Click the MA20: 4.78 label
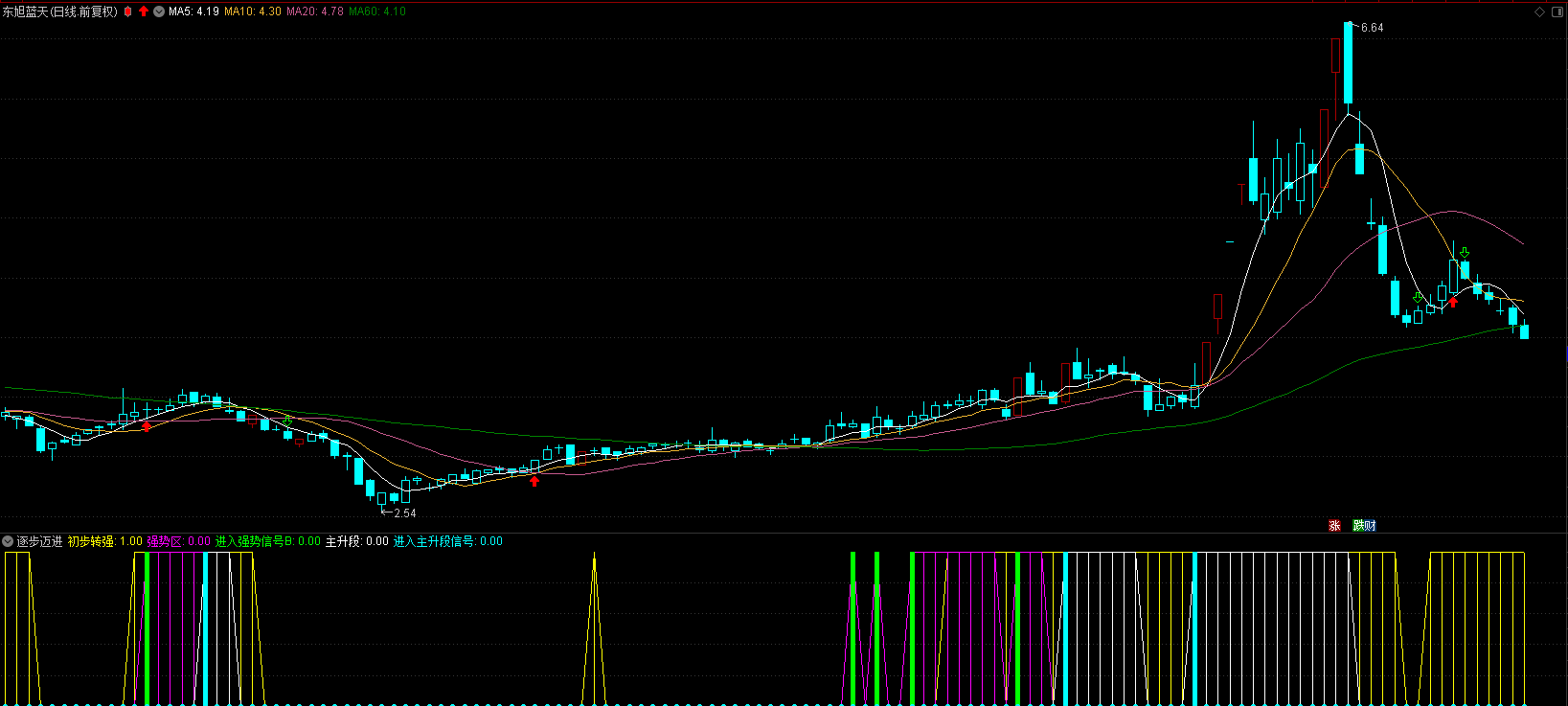 315,11
